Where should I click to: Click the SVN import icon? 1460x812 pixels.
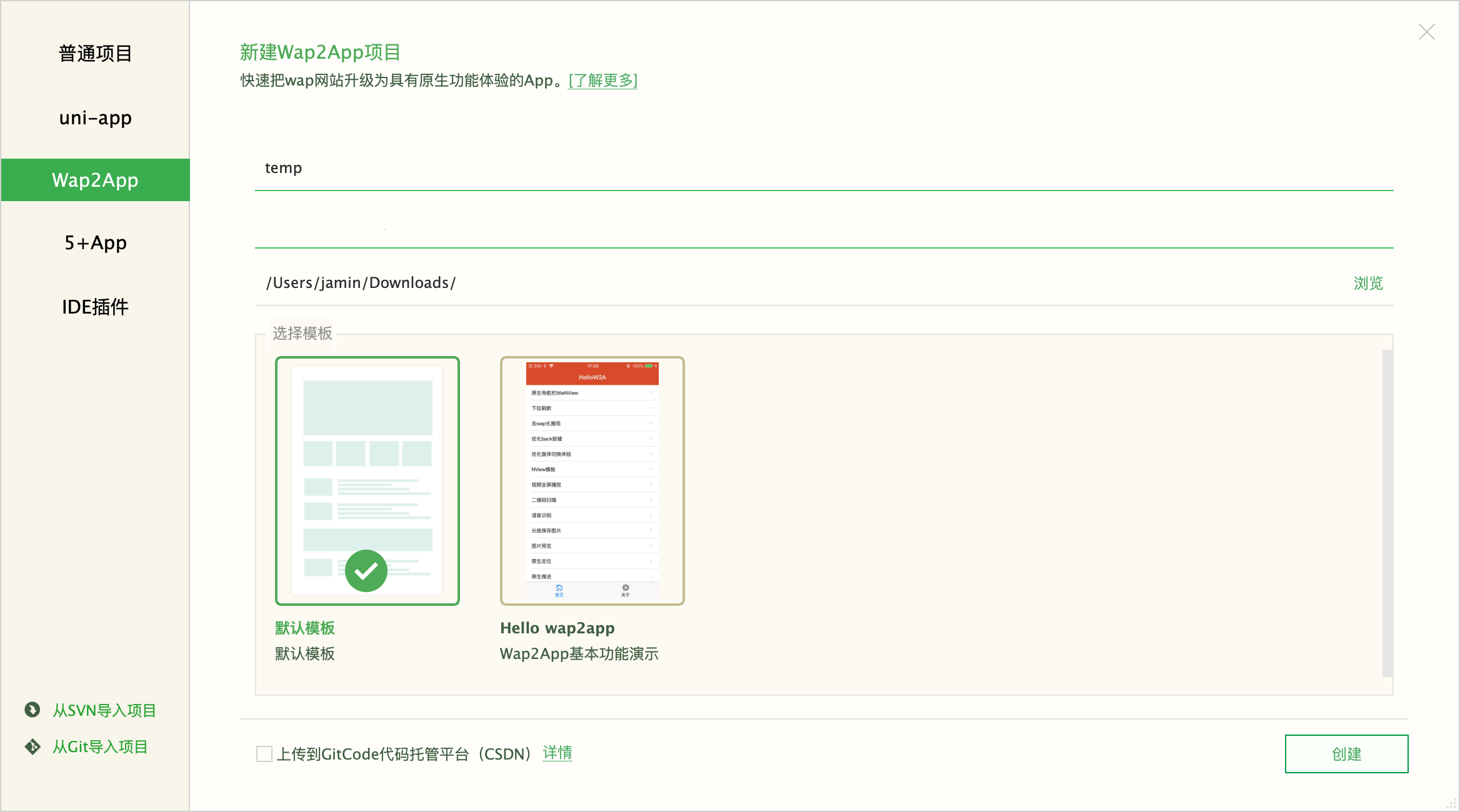(x=32, y=710)
